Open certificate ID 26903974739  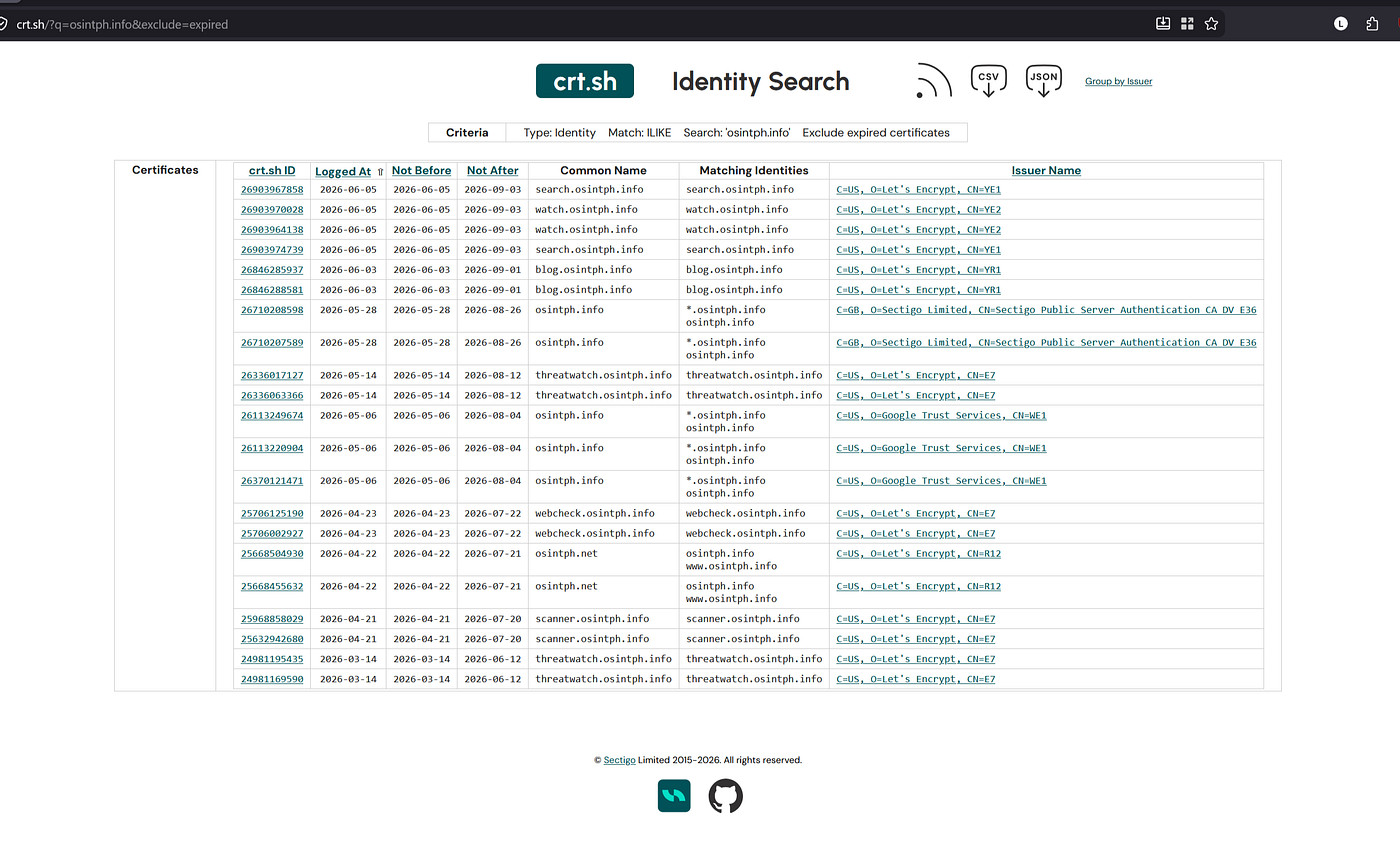[x=272, y=250]
